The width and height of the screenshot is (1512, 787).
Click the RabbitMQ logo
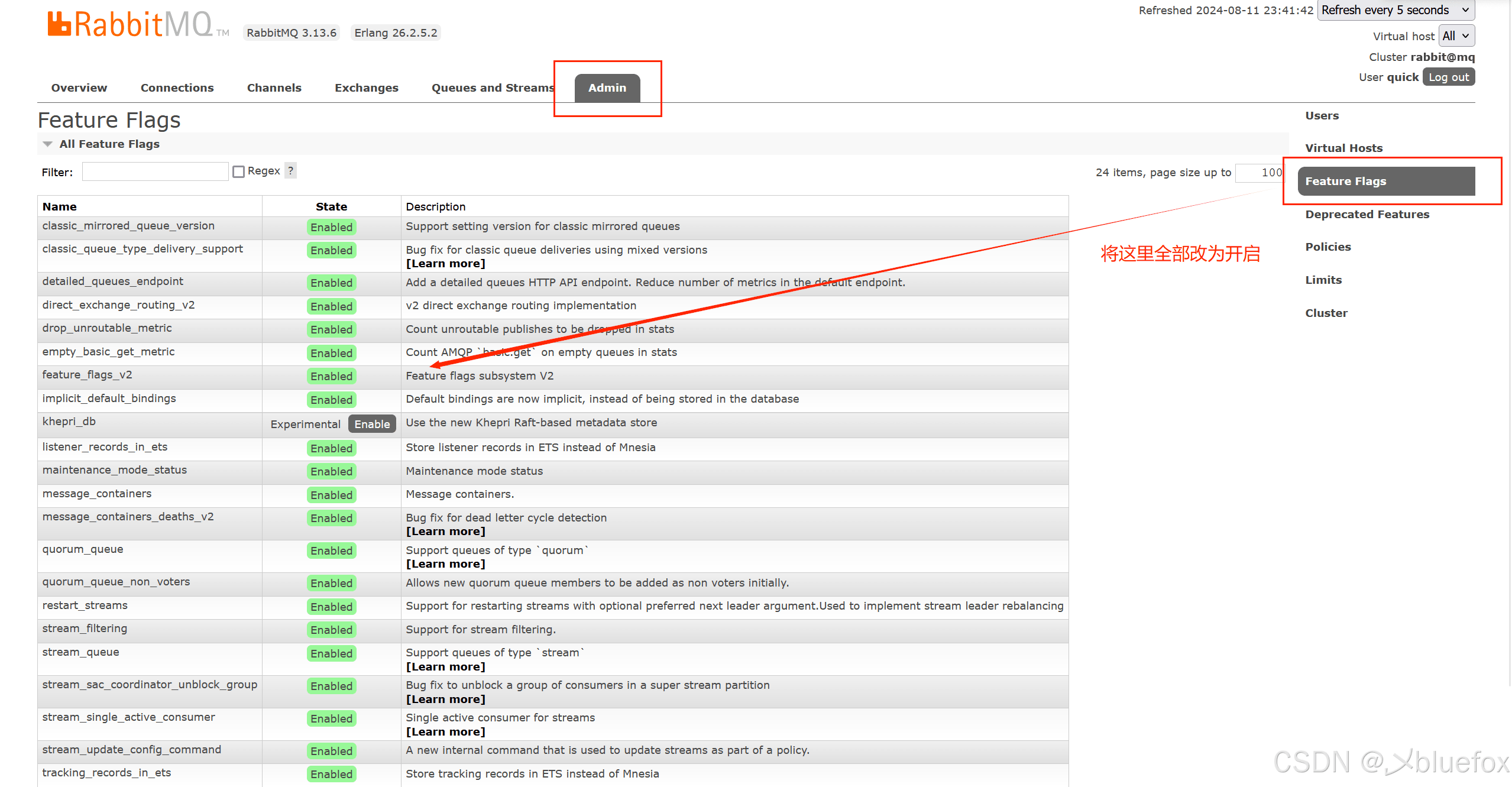click(138, 25)
